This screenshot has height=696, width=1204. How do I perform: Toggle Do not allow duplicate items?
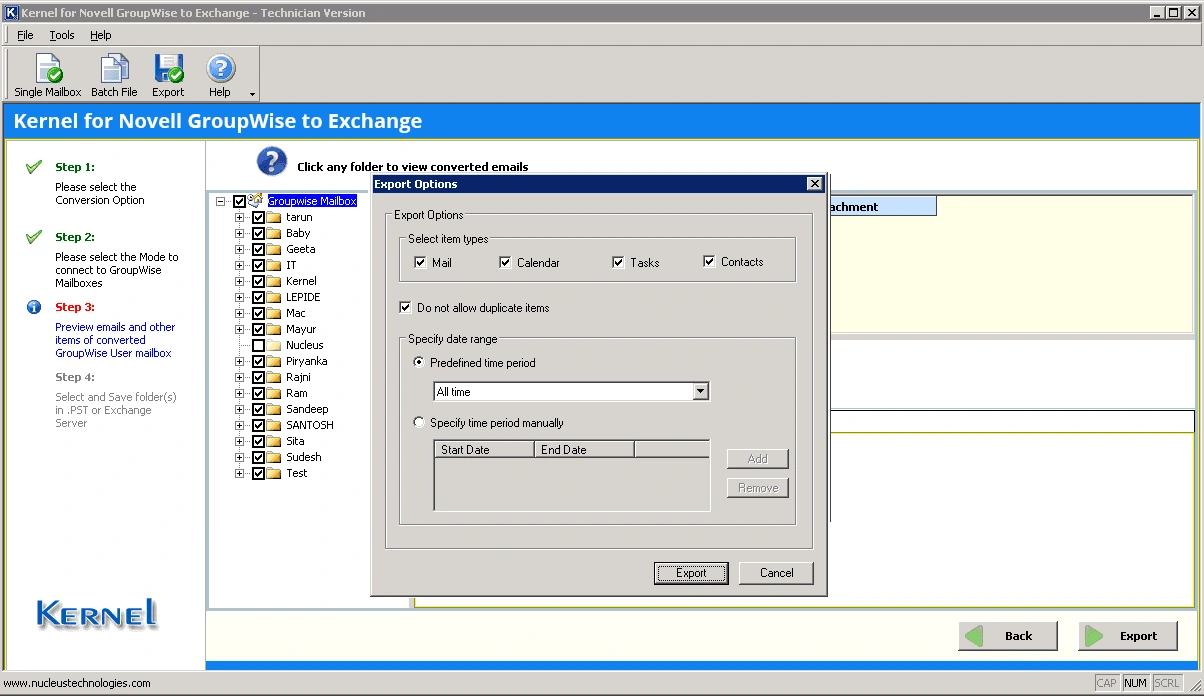coord(405,308)
